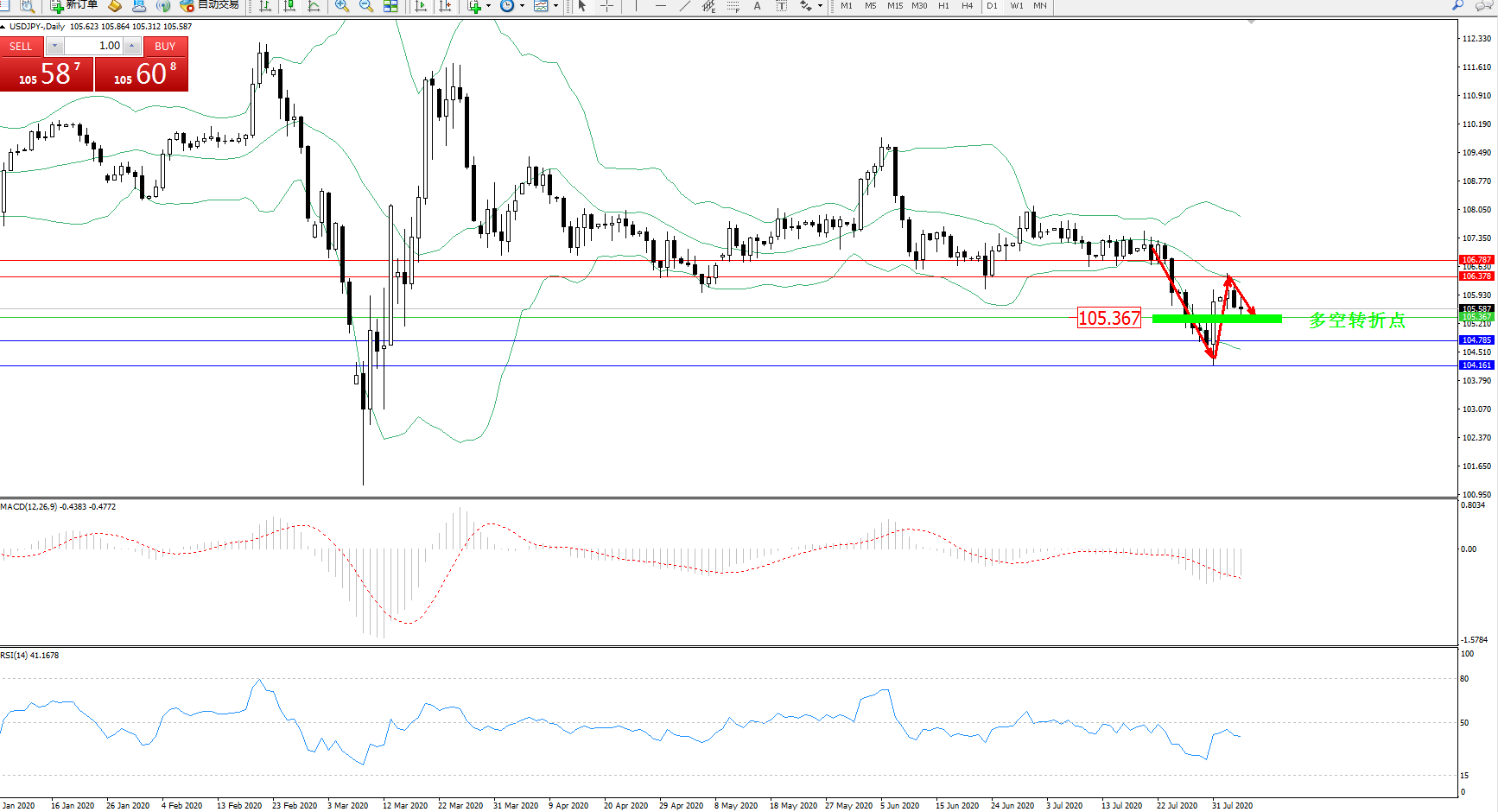Click the SELL button
This screenshot has width=1498, height=812.
21,47
